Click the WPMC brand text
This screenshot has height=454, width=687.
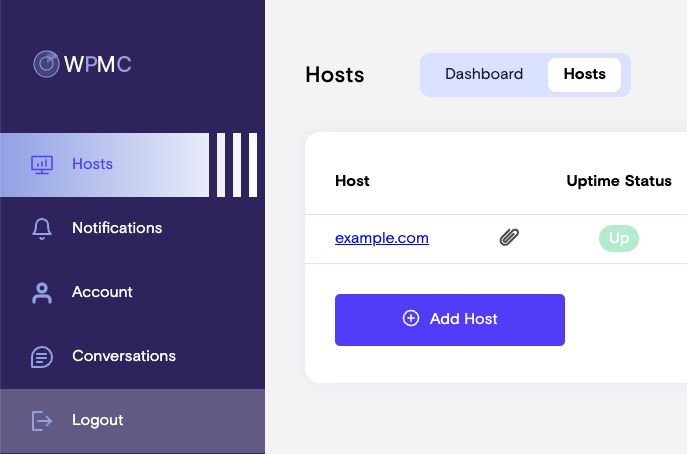97,64
